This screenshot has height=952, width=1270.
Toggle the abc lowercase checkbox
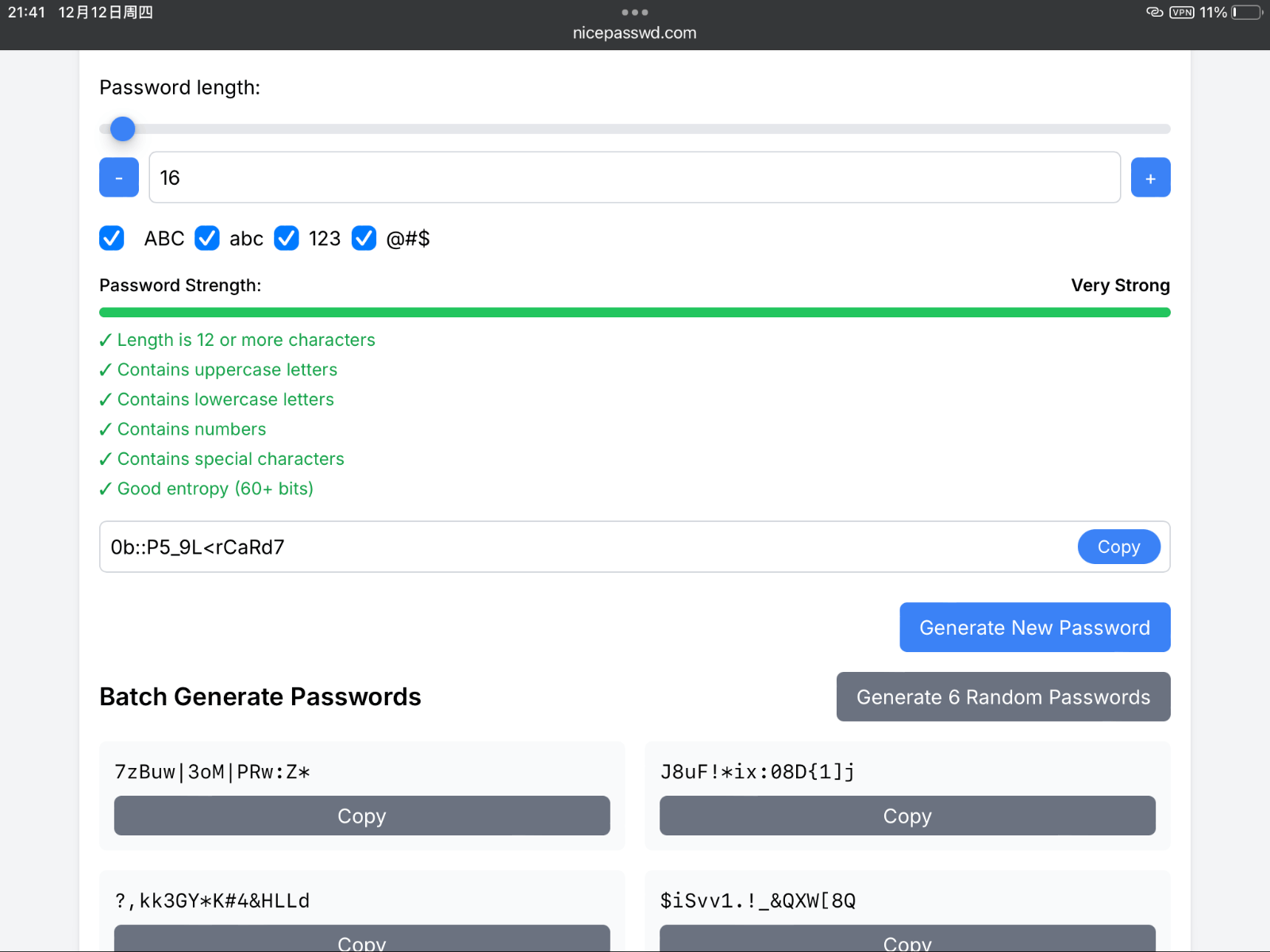tap(207, 238)
